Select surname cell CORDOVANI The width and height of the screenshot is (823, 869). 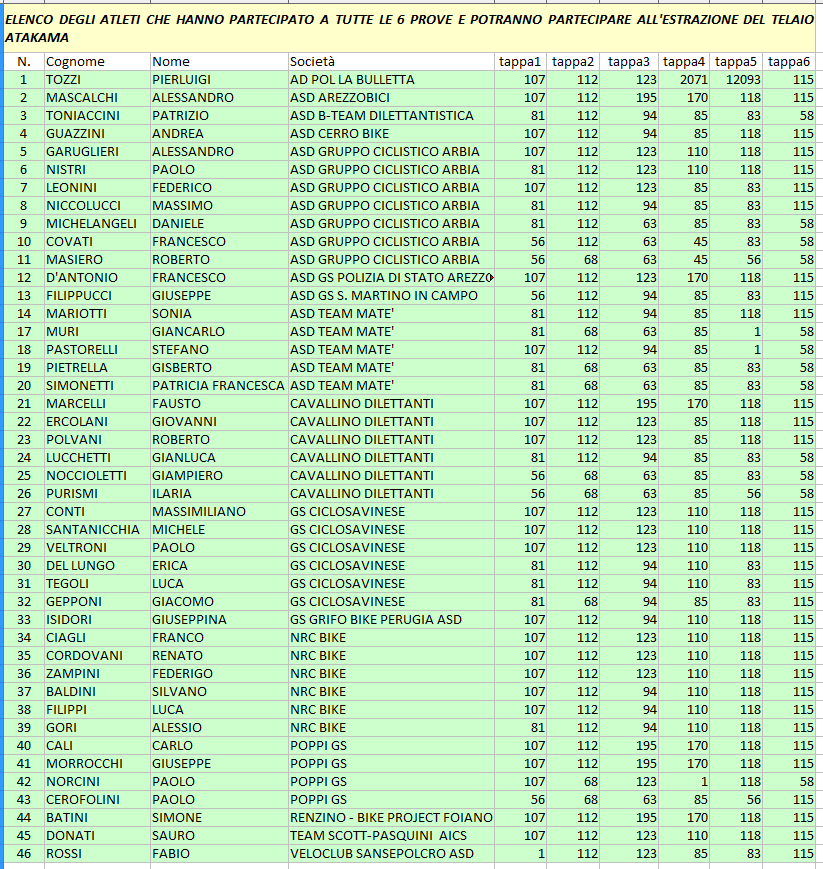coord(97,656)
